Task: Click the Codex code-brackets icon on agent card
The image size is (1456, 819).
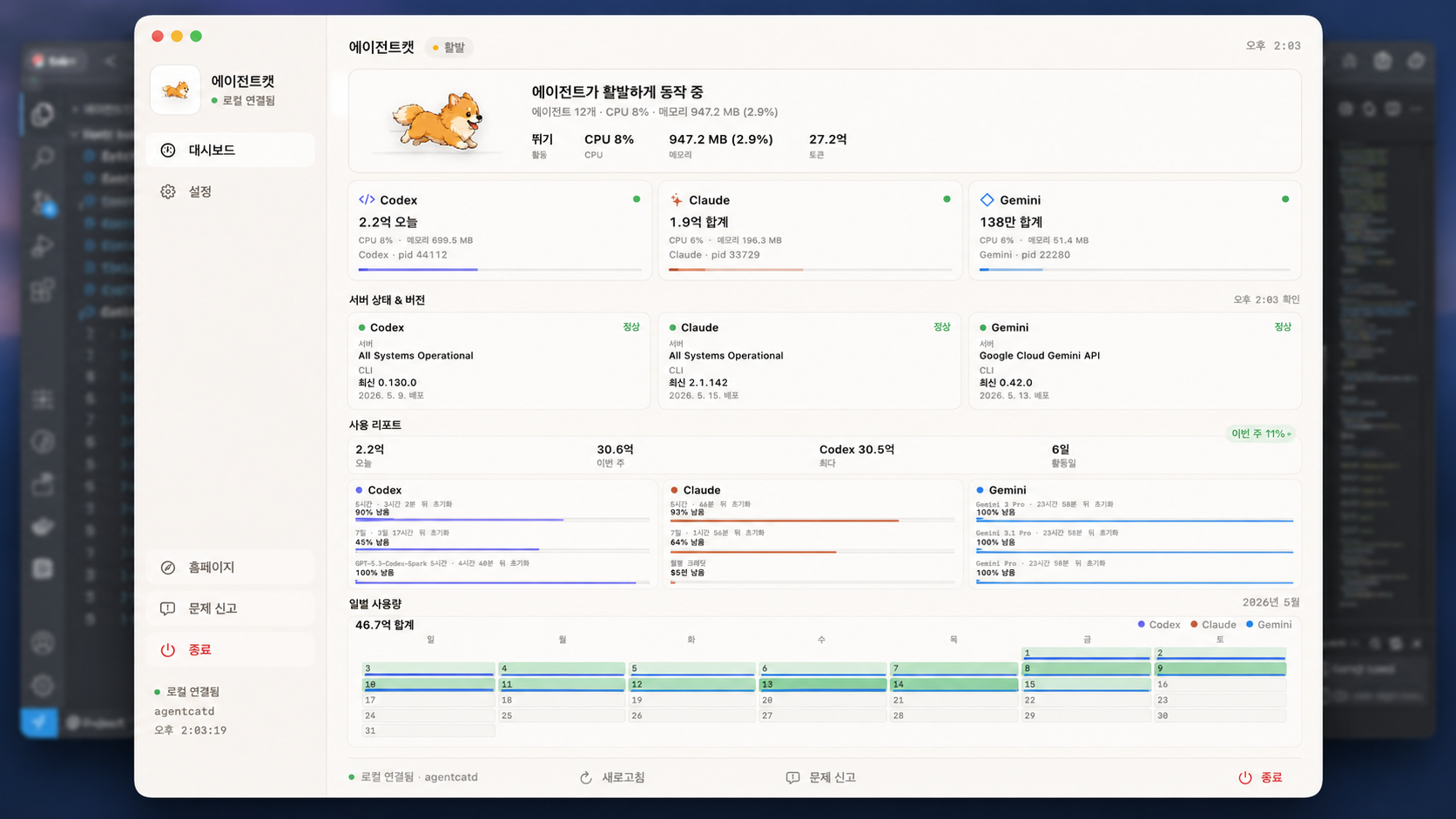Action: tap(367, 199)
